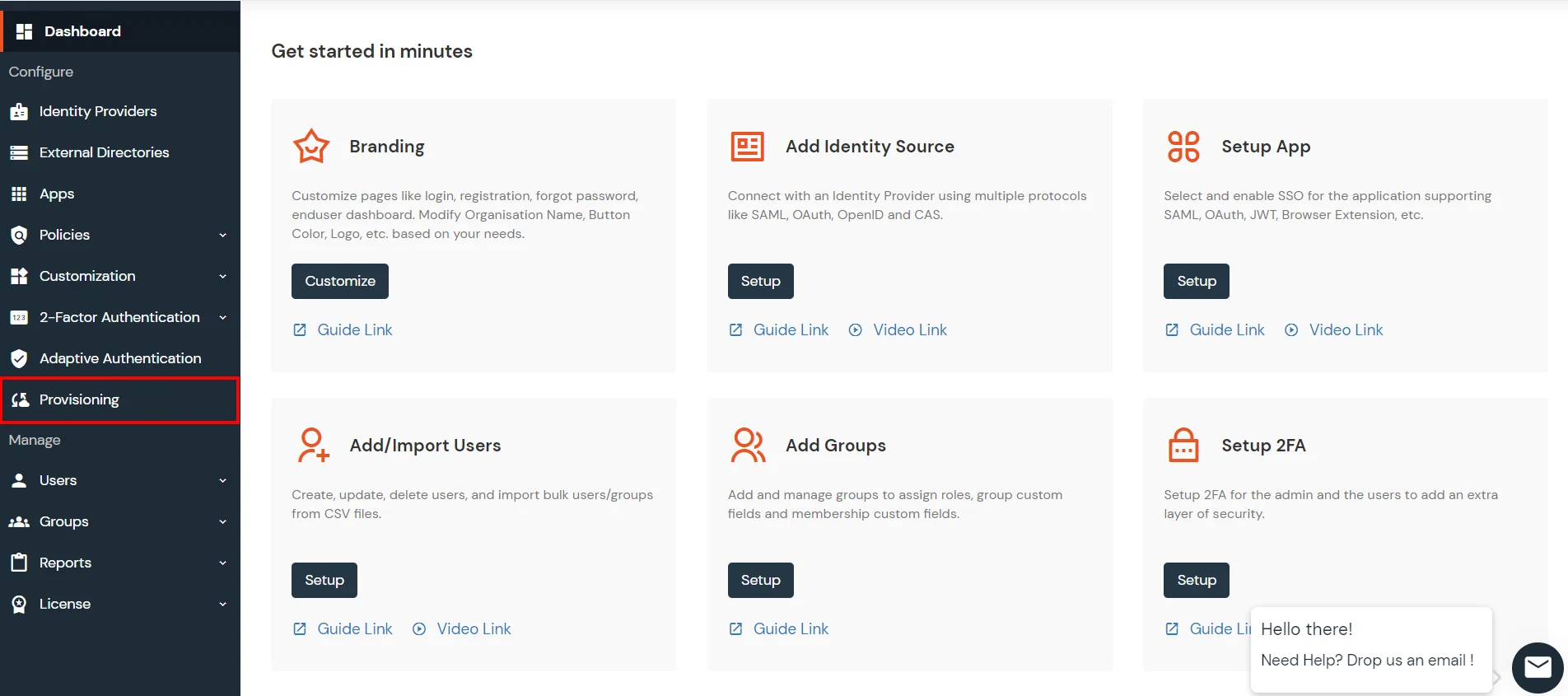Click Setup button under Add Identity Source
Screen dimensions: 1568x696
tap(760, 281)
